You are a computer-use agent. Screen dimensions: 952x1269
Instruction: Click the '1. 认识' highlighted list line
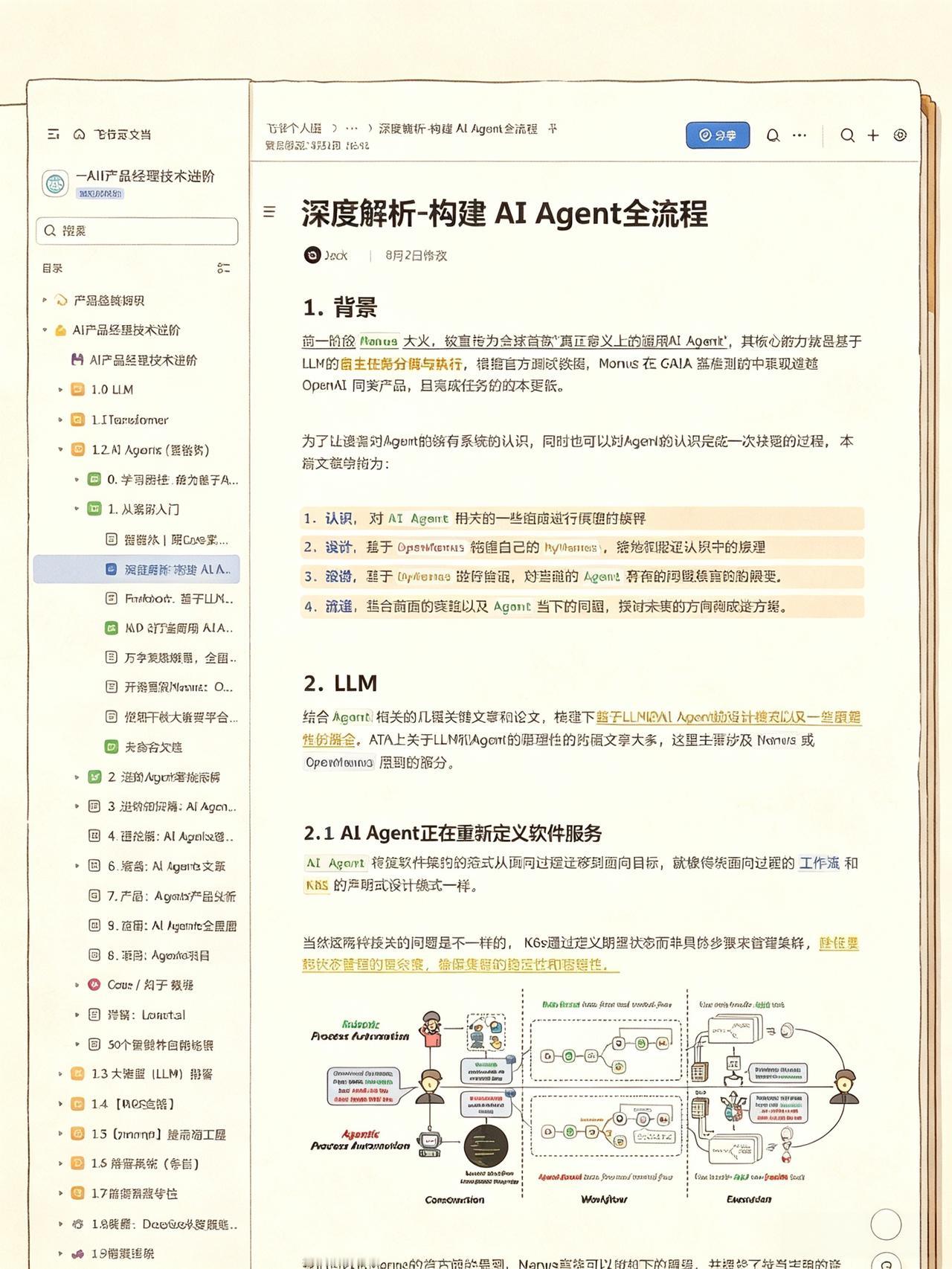(x=582, y=518)
